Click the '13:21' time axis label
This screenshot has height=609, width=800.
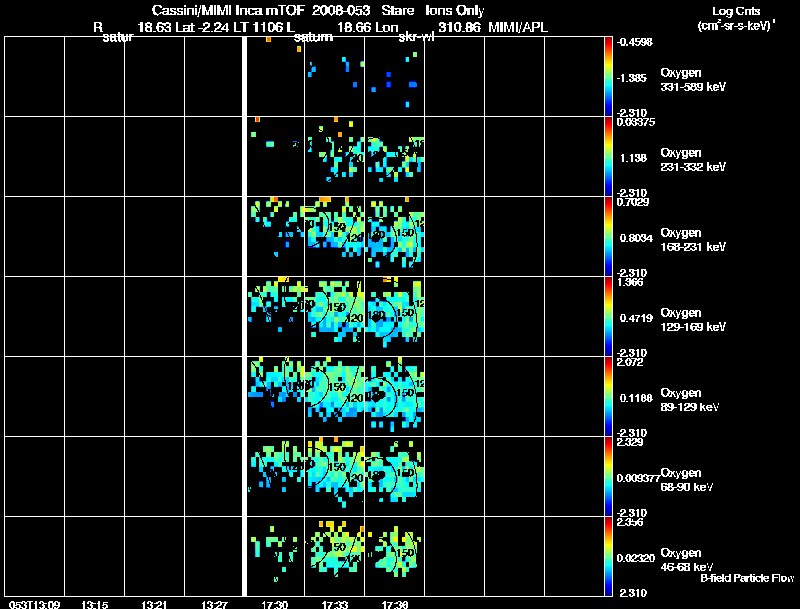click(x=154, y=604)
